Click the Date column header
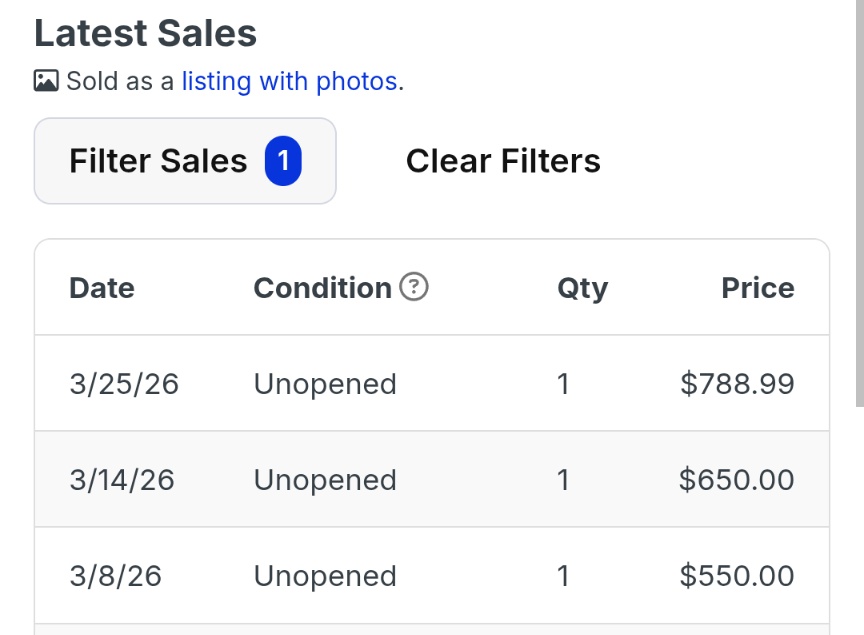864x635 pixels. tap(102, 288)
